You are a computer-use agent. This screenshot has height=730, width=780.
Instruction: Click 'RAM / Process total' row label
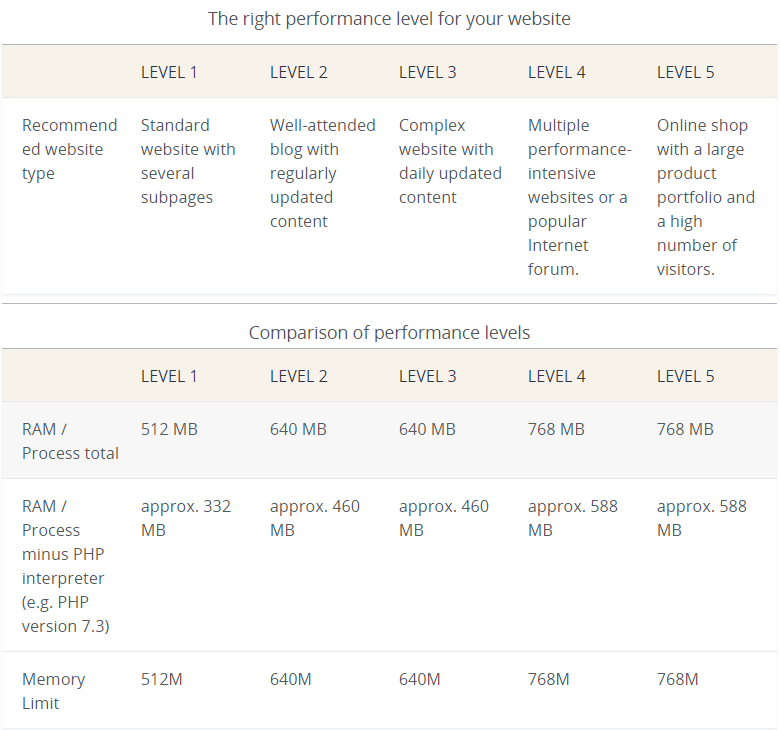[x=70, y=441]
